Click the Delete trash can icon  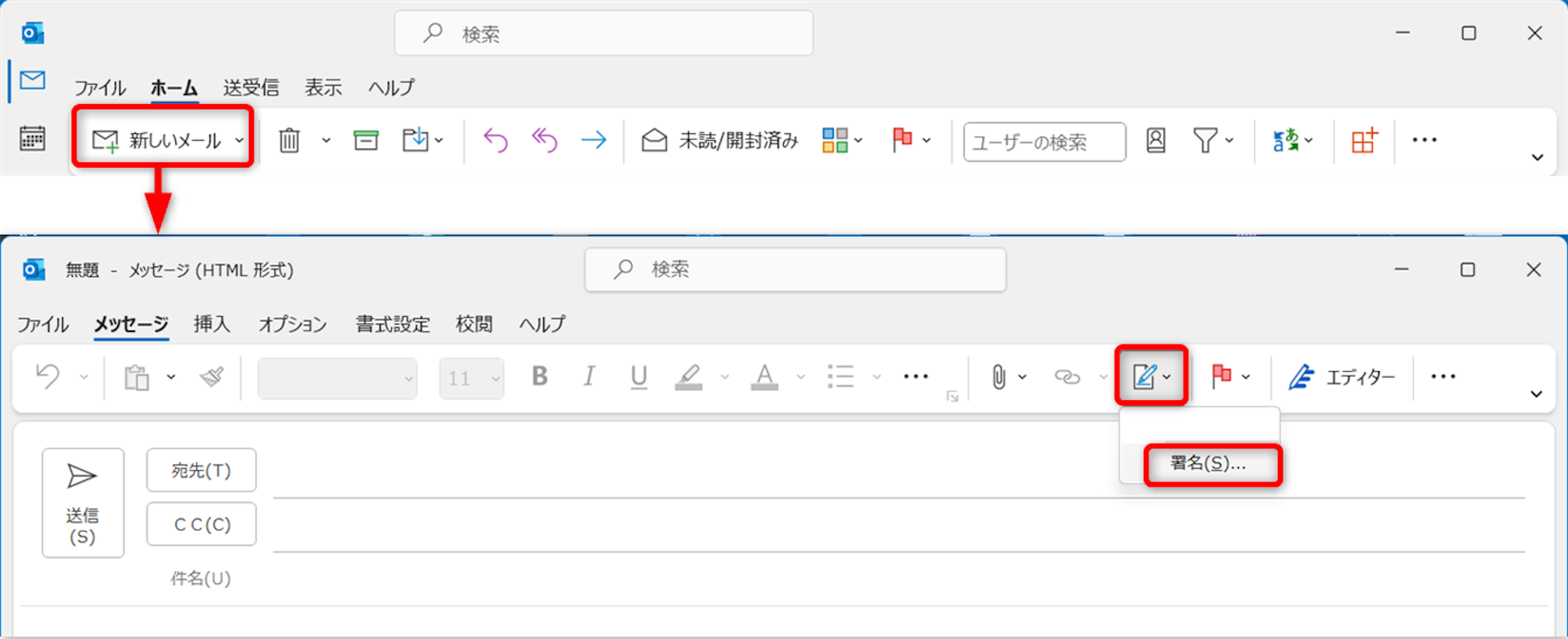[x=289, y=141]
